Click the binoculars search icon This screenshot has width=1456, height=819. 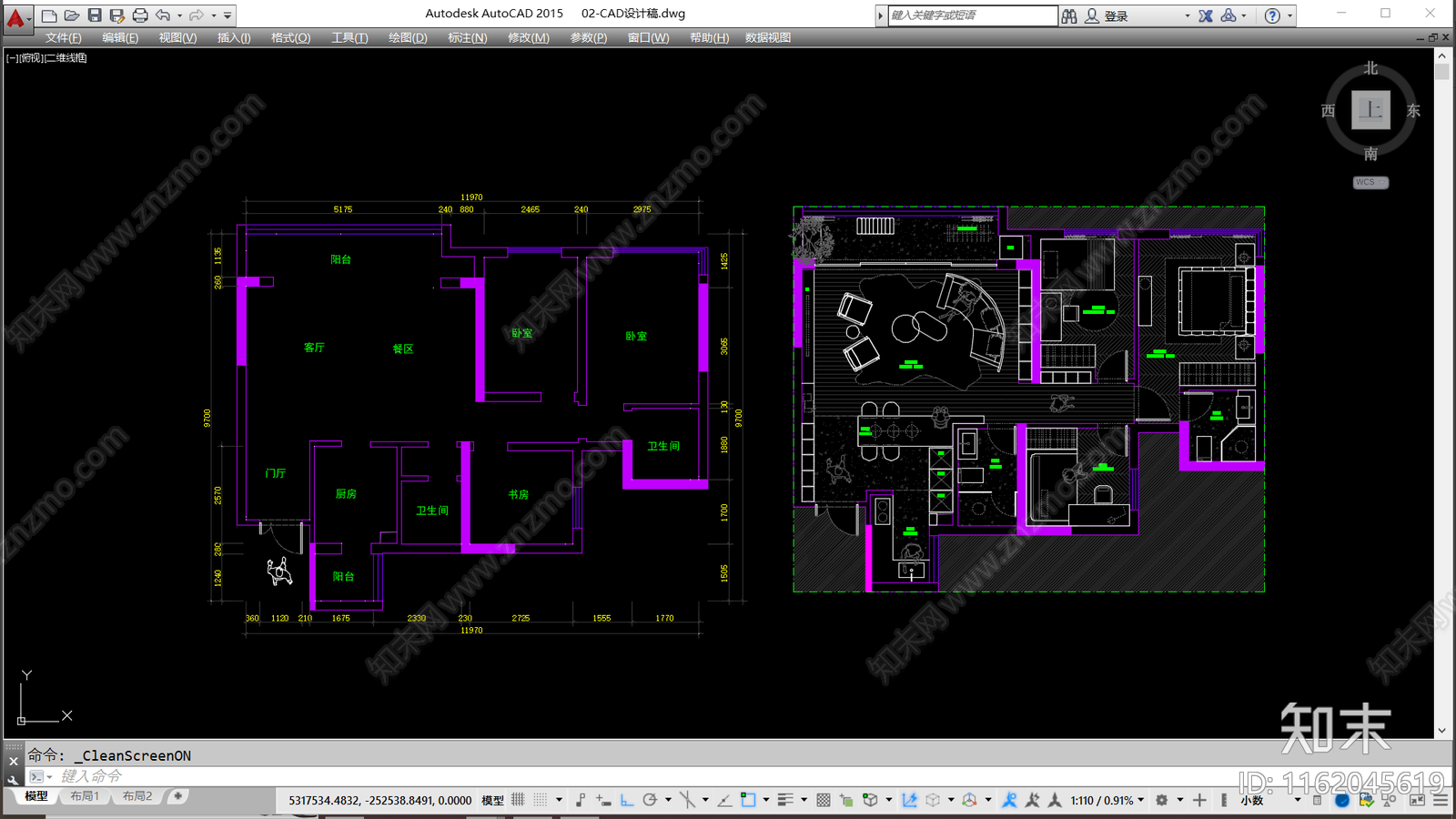[1069, 15]
